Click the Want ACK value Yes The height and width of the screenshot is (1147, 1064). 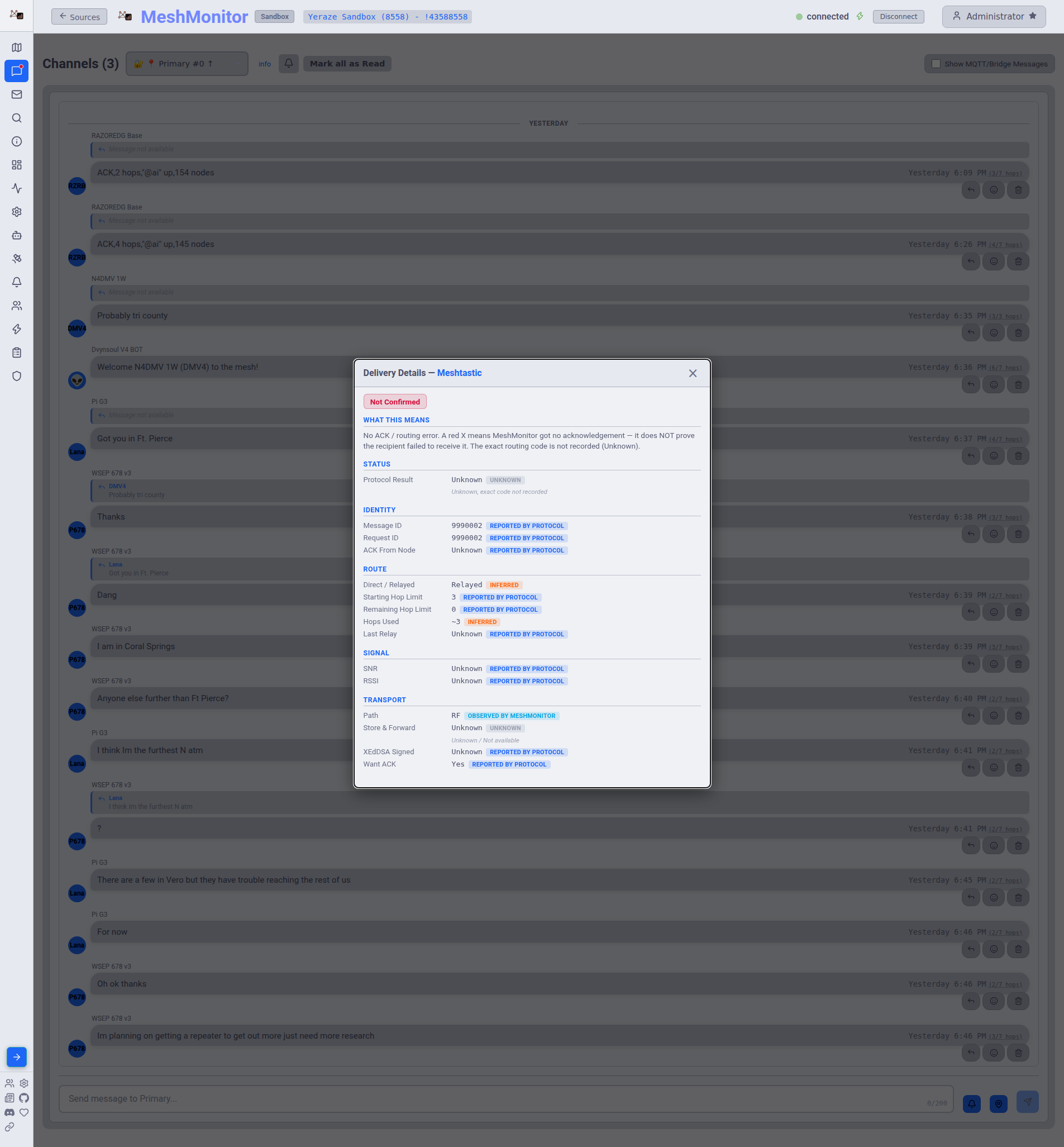point(458,765)
